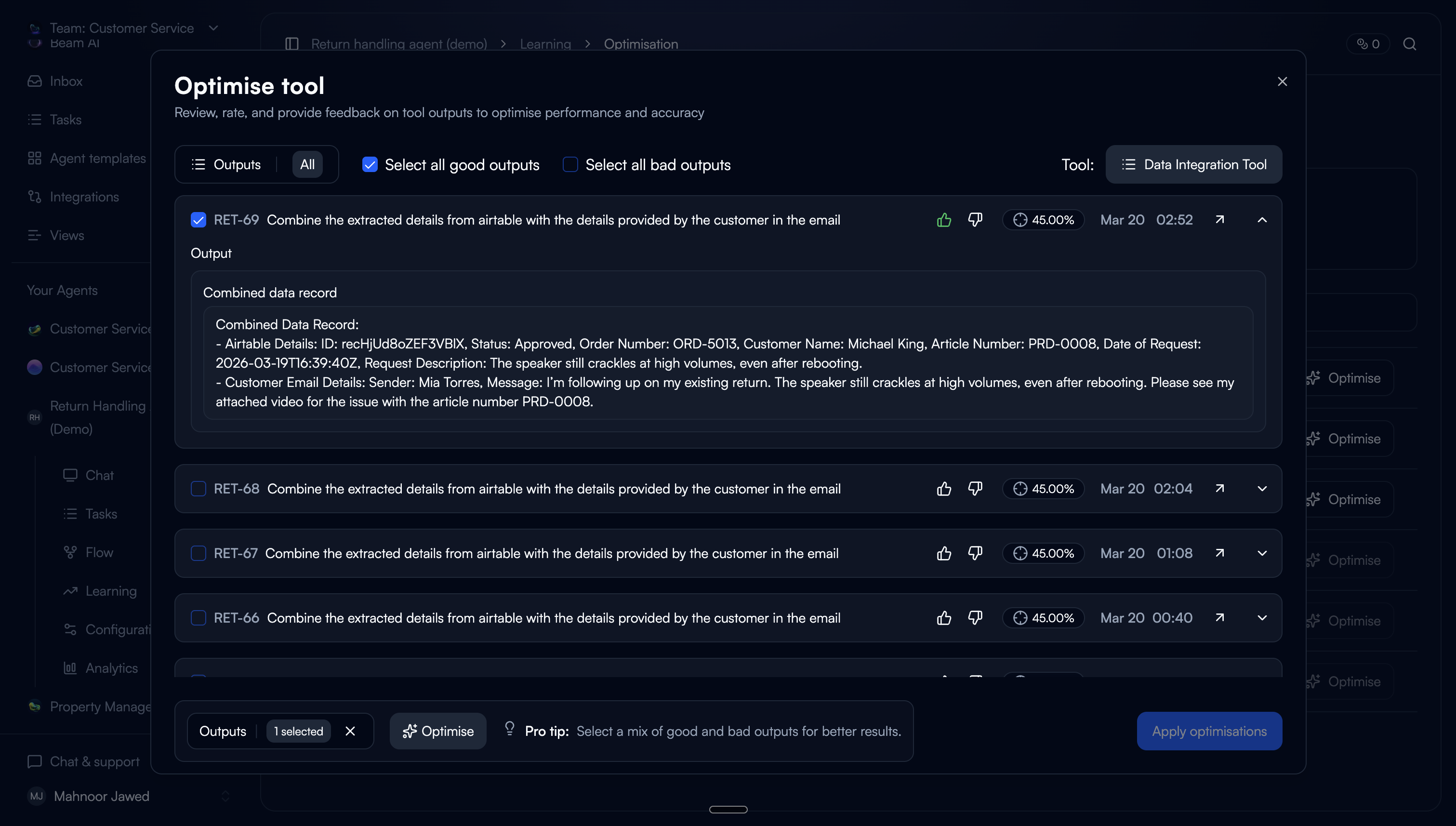Uncheck Select all good outputs
Image resolution: width=1456 pixels, height=826 pixels.
[x=370, y=164]
